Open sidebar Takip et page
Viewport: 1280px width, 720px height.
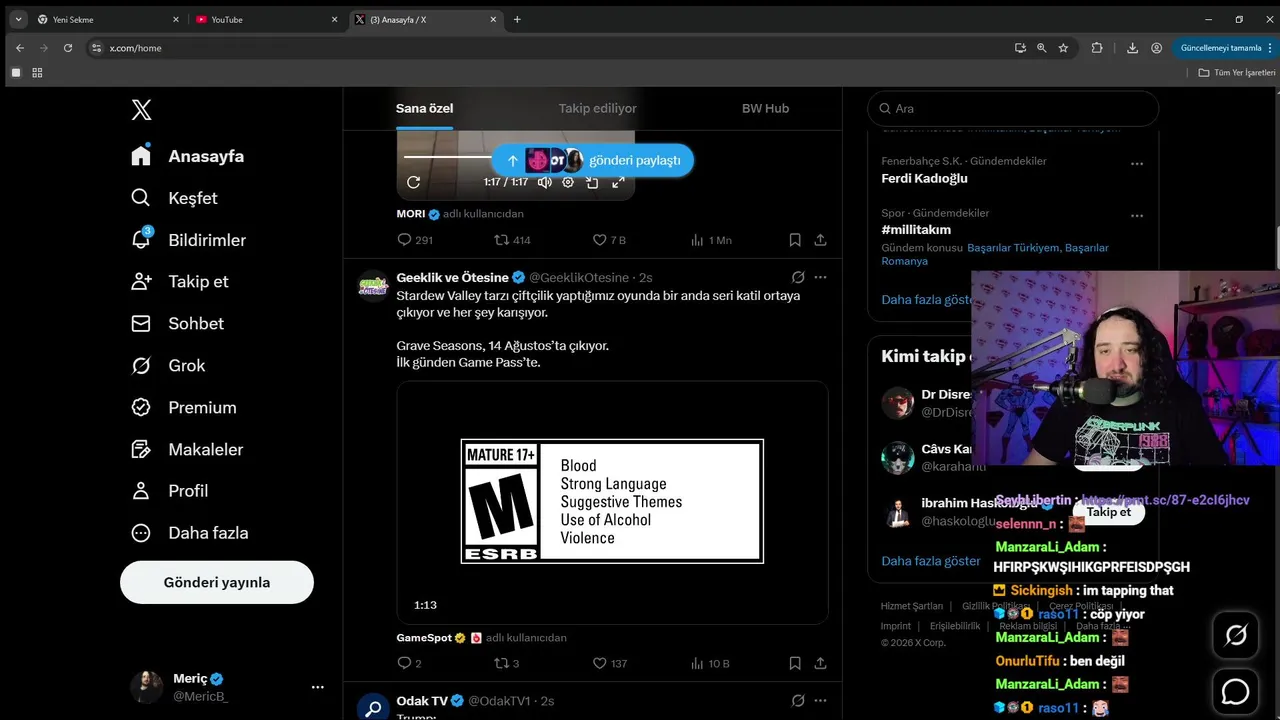(x=180, y=281)
